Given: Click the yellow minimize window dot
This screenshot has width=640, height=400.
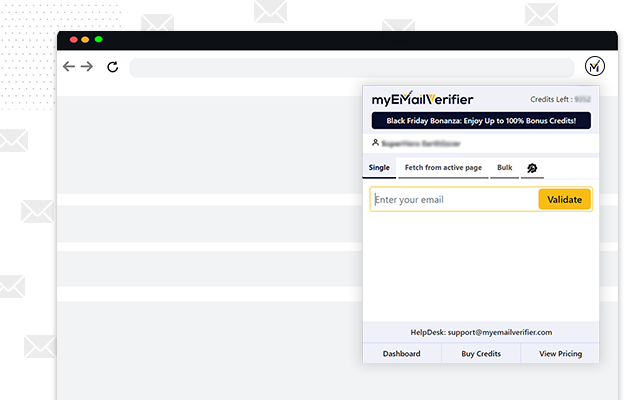Looking at the screenshot, I should [x=85, y=40].
